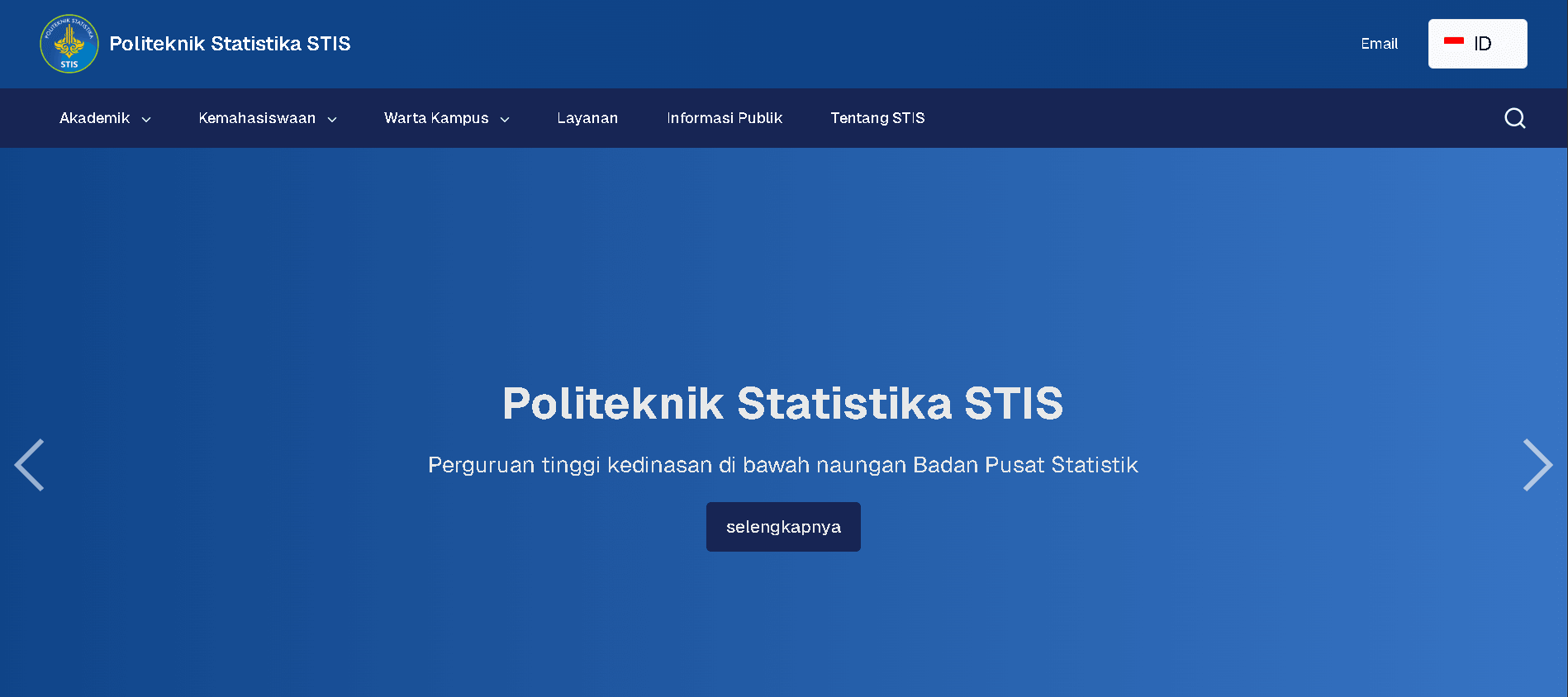Image resolution: width=1568 pixels, height=697 pixels.
Task: Open the Akademik menu label
Action: (94, 118)
